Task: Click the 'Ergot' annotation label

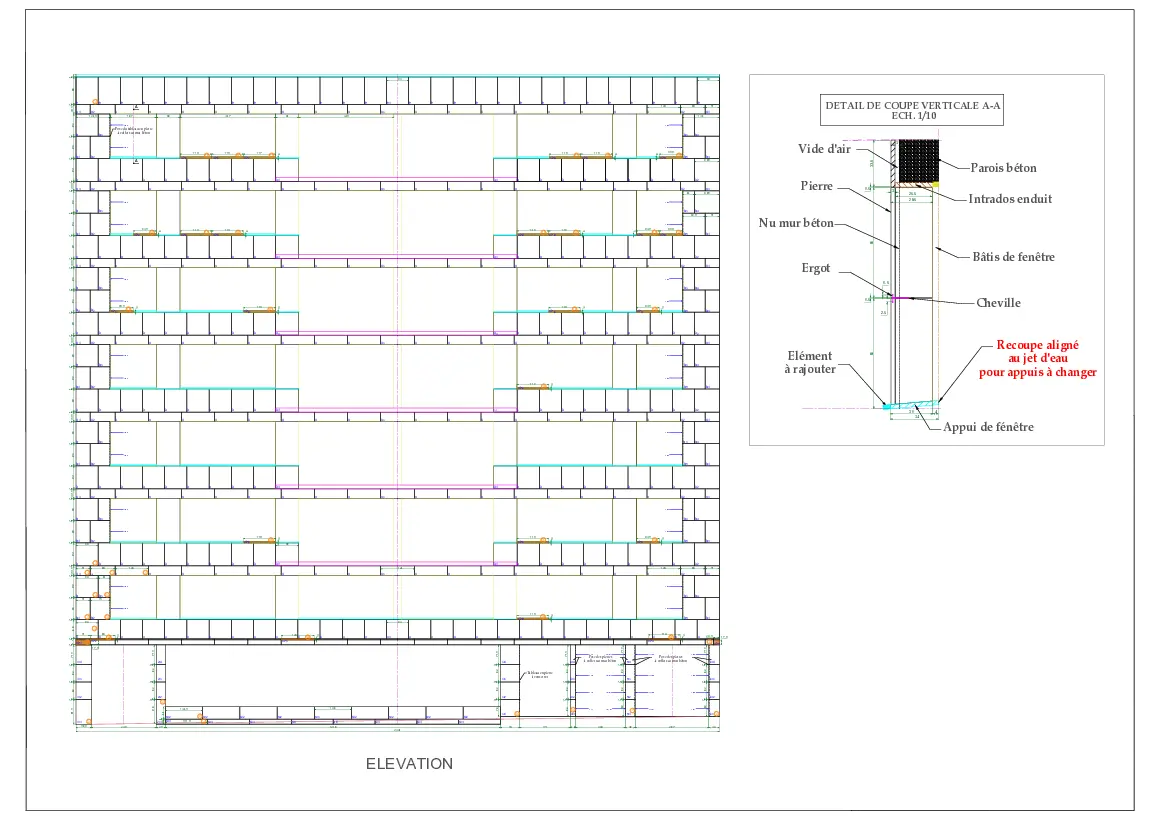Action: 816,268
